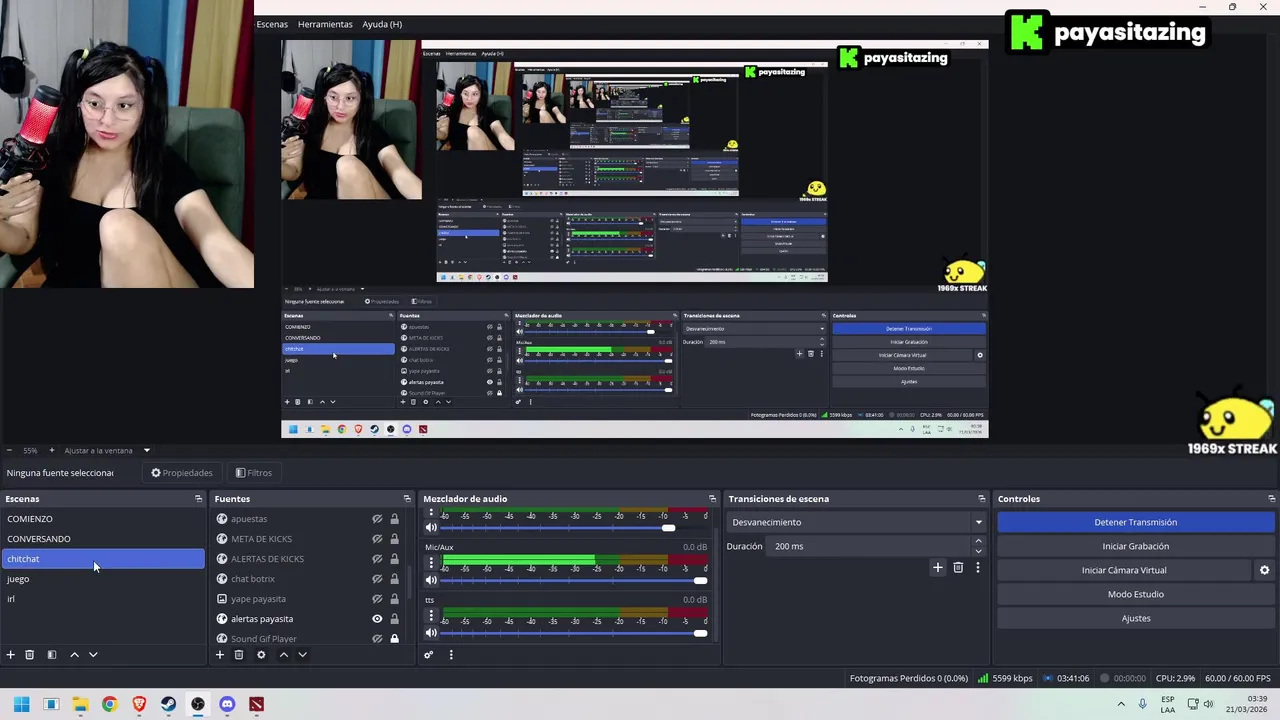Show the apuestas source

pos(377,519)
